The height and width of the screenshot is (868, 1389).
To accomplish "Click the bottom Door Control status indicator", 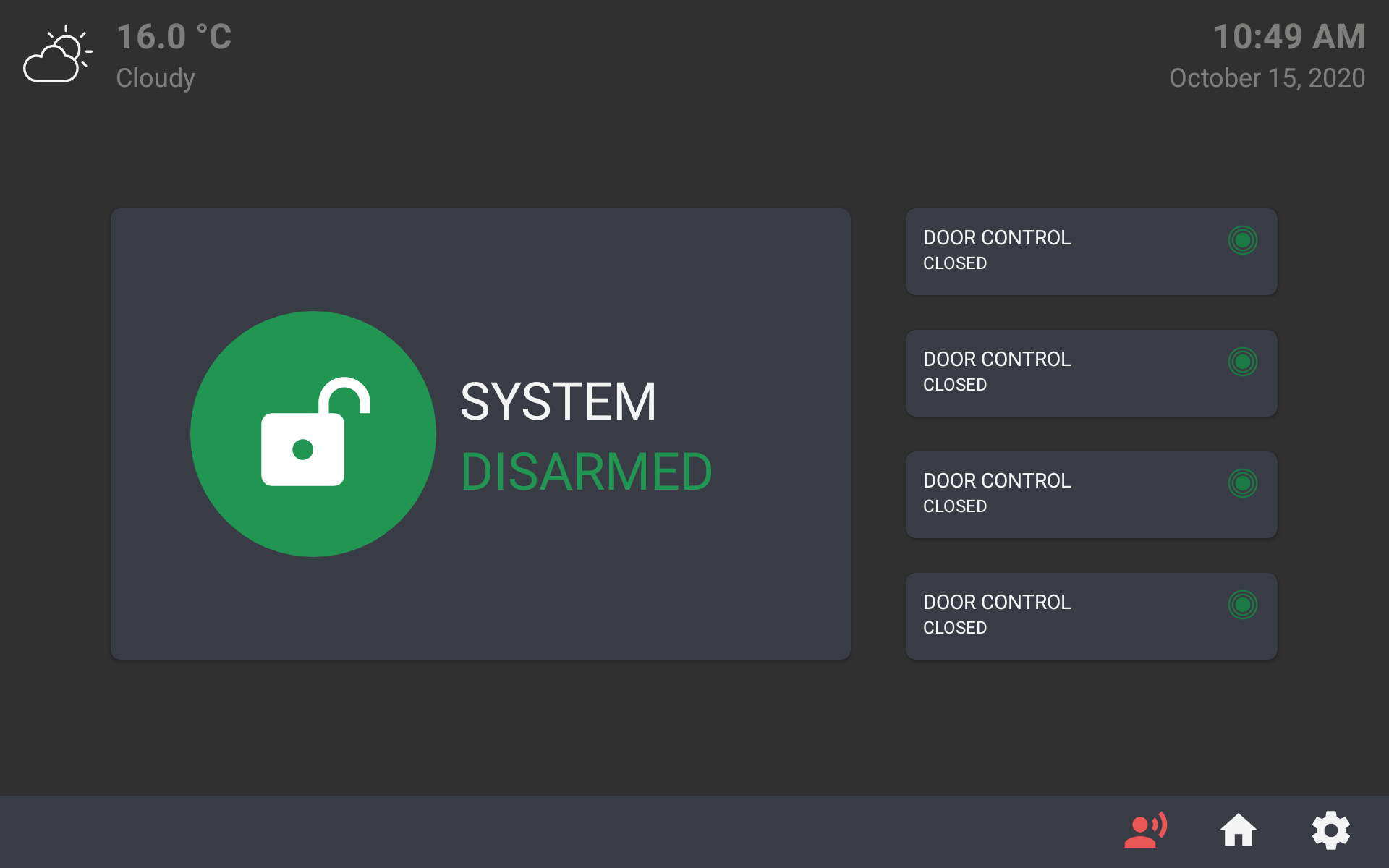I will coord(1242,604).
